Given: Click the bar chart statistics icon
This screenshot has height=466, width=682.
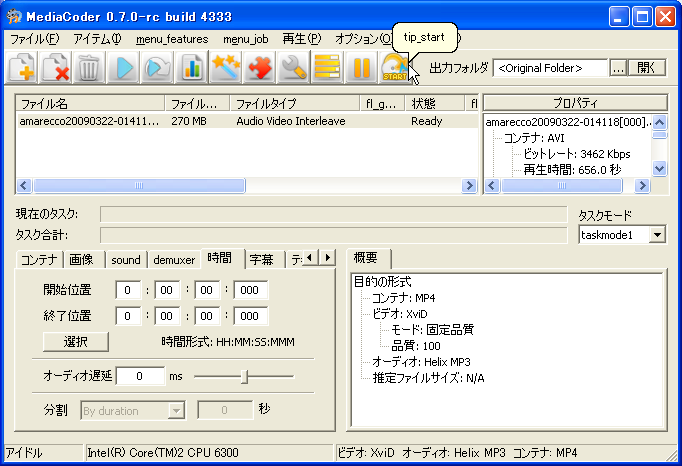Looking at the screenshot, I should pos(192,68).
